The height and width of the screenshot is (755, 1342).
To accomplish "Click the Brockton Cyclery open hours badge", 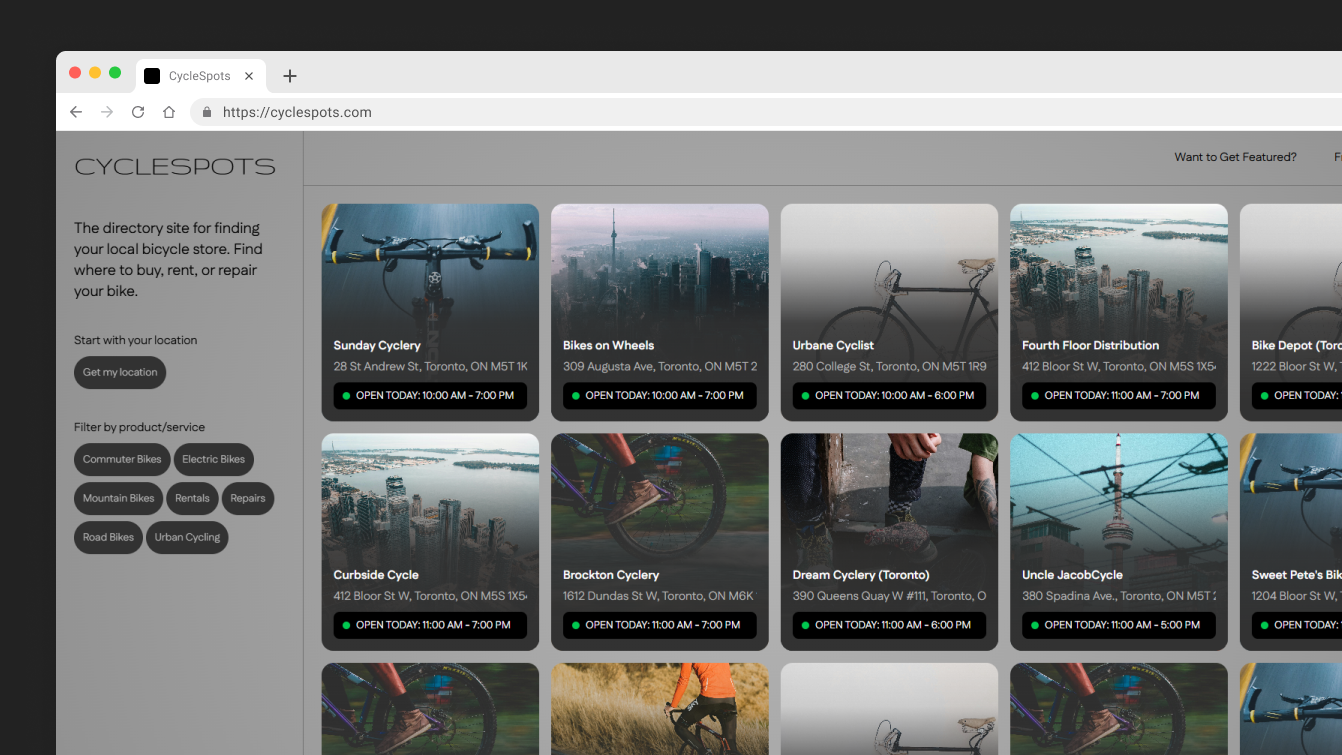I will coord(660,625).
